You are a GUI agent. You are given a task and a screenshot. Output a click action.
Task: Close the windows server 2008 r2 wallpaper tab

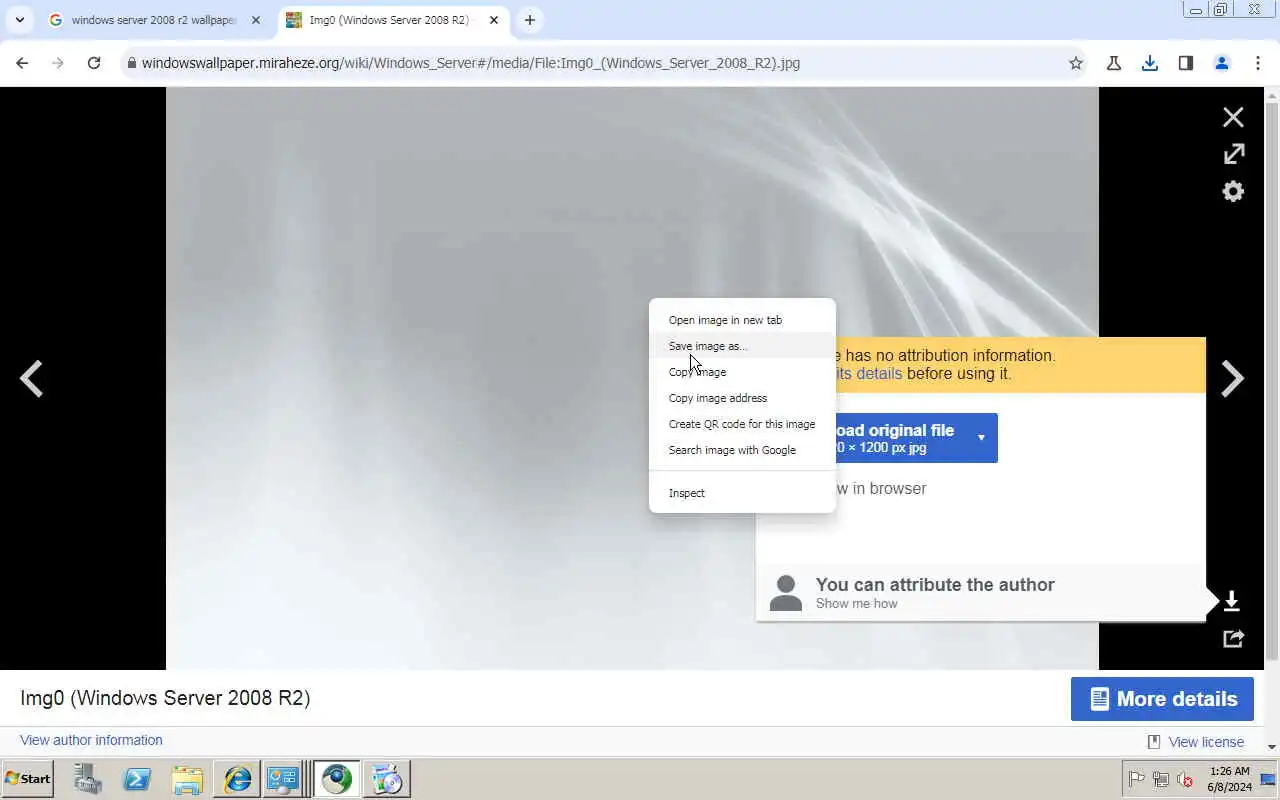pyautogui.click(x=256, y=20)
